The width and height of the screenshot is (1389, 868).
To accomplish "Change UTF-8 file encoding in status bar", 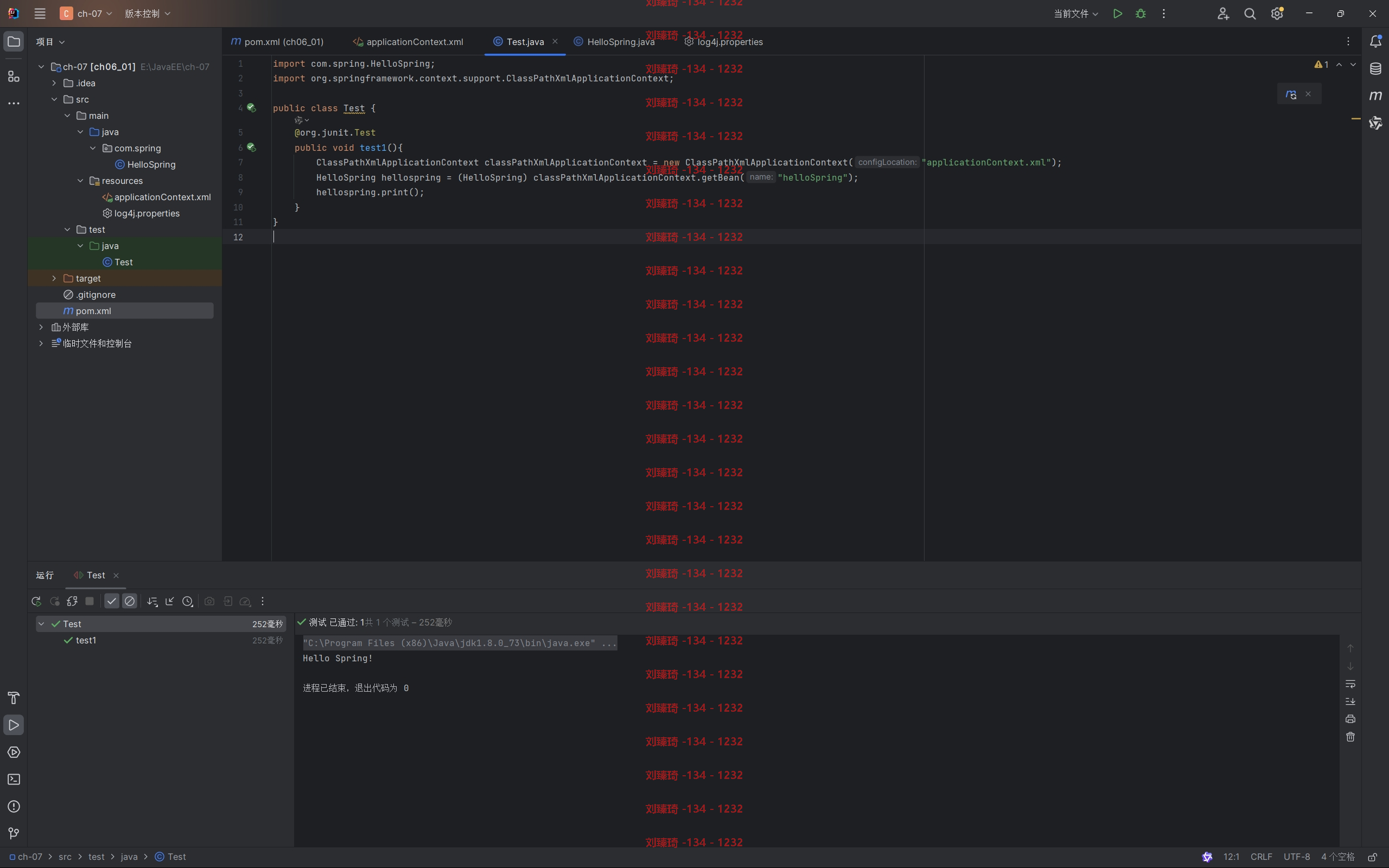I will (1297, 857).
